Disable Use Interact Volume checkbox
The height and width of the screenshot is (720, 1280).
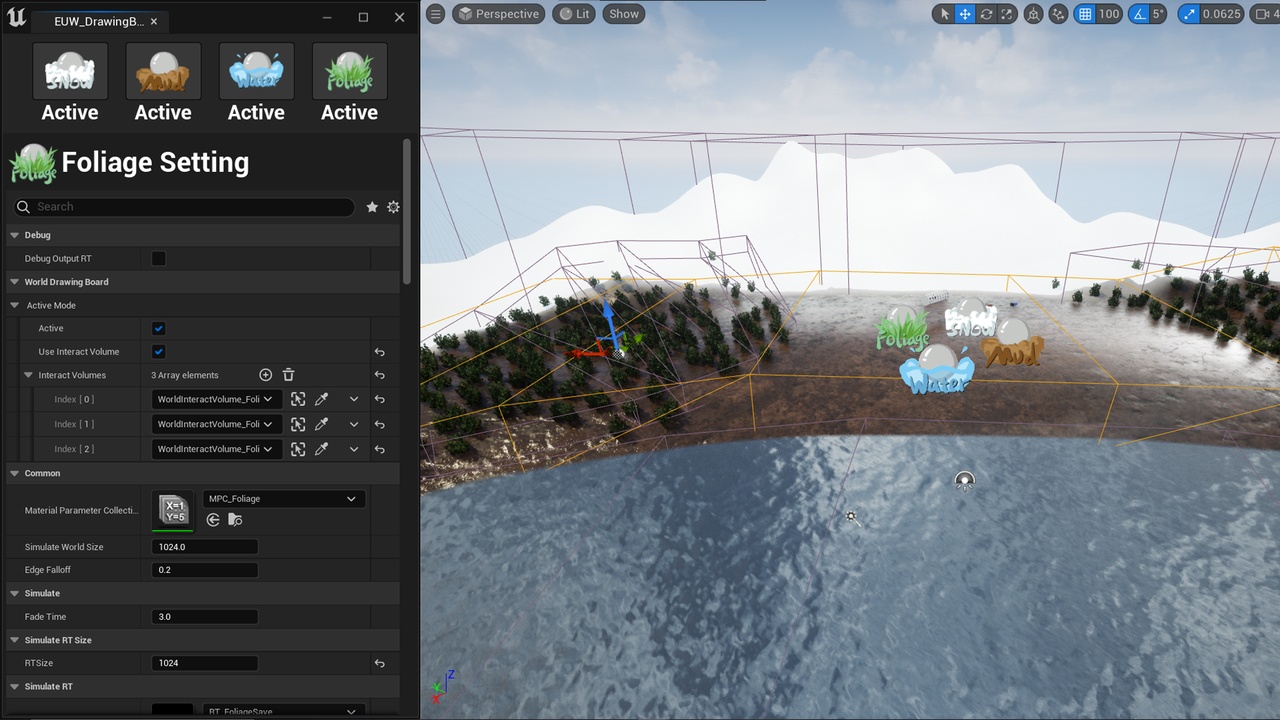(x=158, y=352)
